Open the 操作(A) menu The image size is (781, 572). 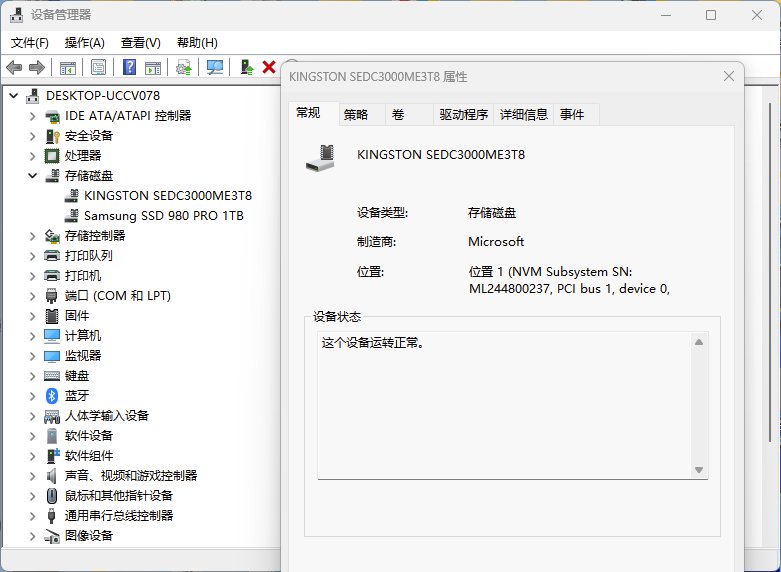click(x=85, y=43)
